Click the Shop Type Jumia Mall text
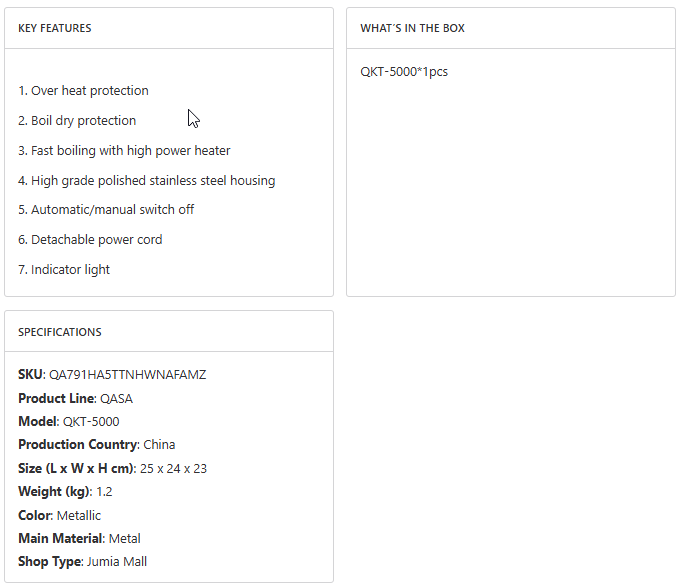 coord(116,562)
